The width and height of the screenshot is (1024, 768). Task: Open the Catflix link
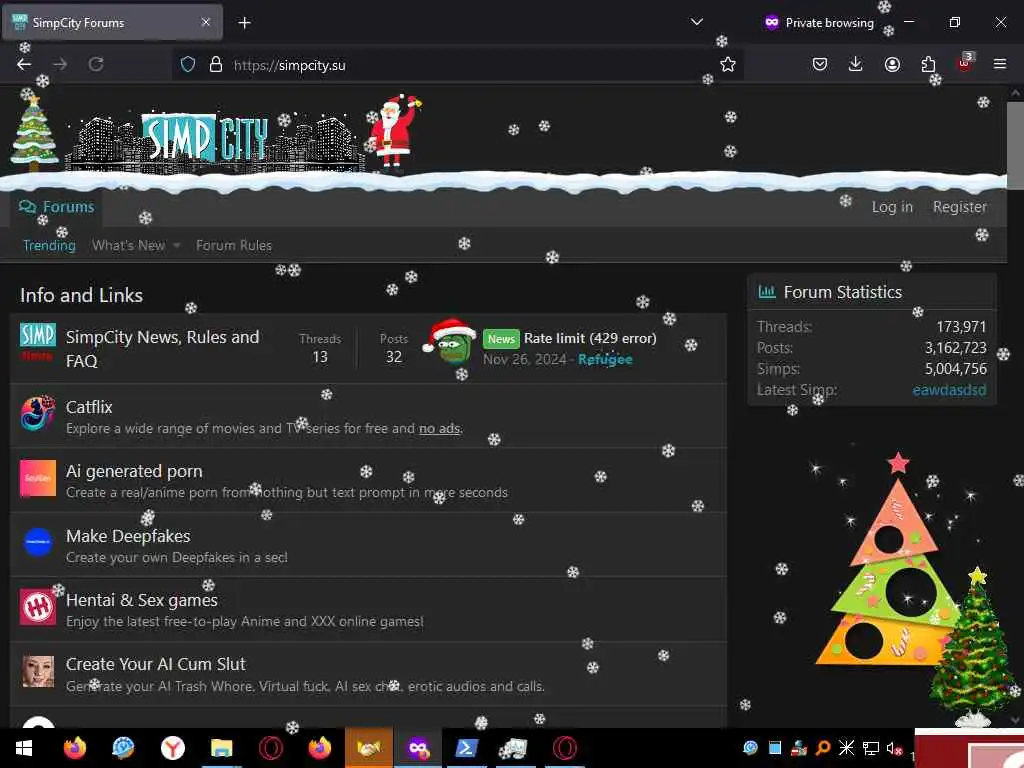89,407
